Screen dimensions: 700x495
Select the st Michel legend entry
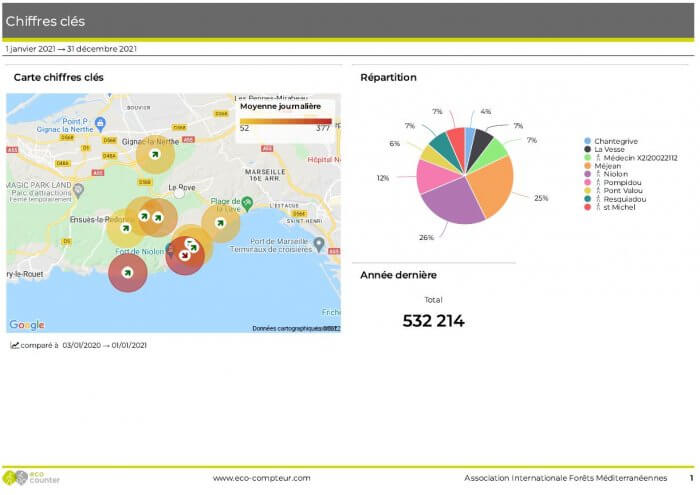pyautogui.click(x=610, y=207)
